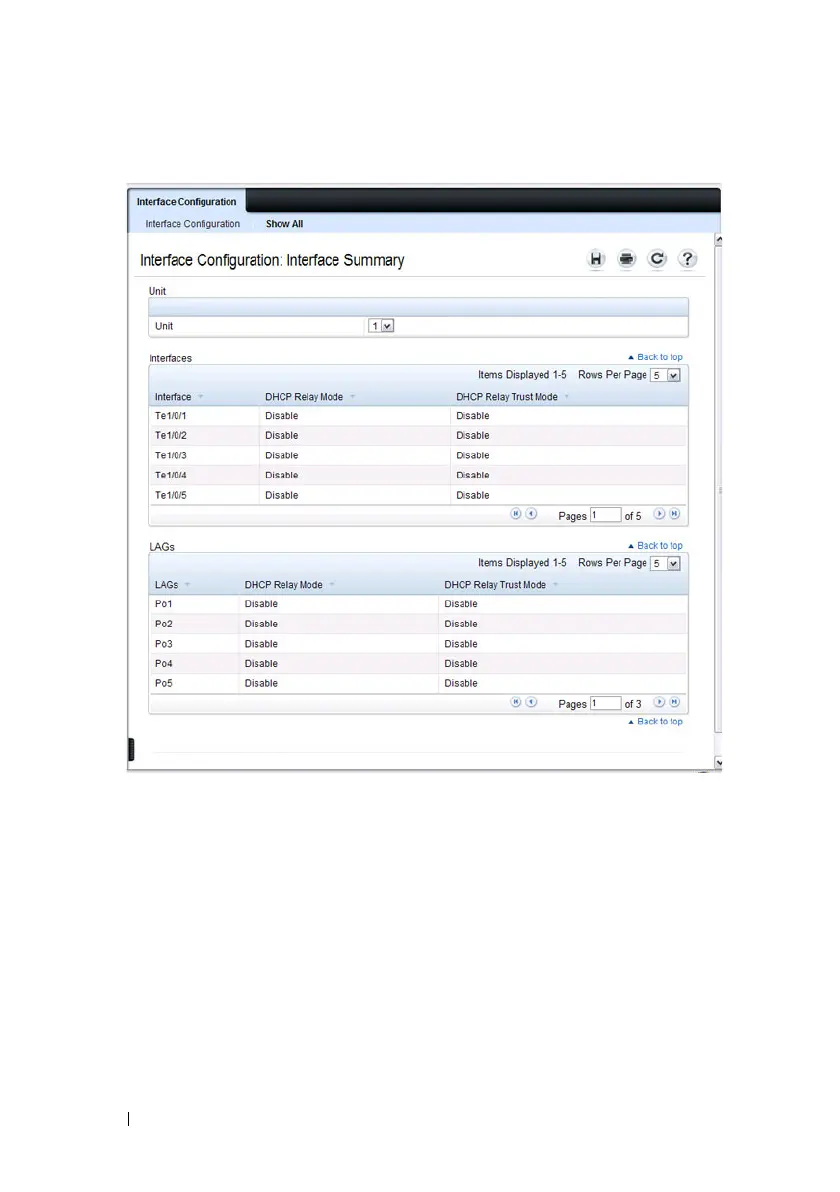
Task: Click the Interfaces Pages number field
Action: click(606, 515)
